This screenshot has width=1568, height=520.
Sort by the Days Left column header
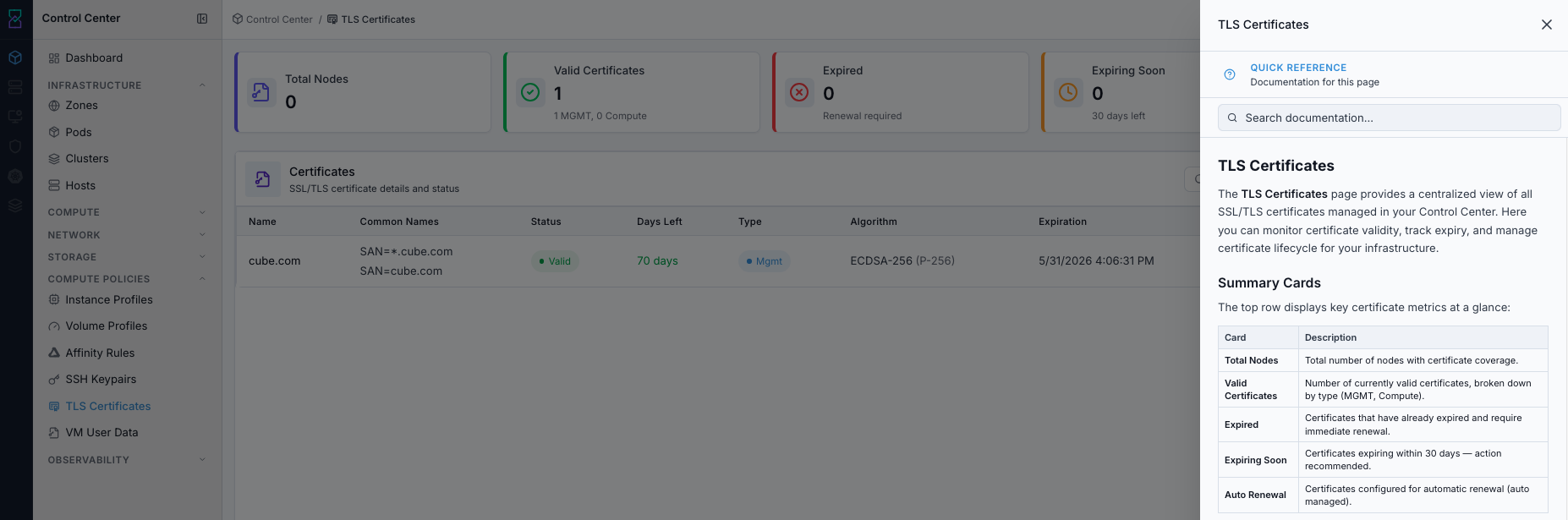tap(659, 222)
